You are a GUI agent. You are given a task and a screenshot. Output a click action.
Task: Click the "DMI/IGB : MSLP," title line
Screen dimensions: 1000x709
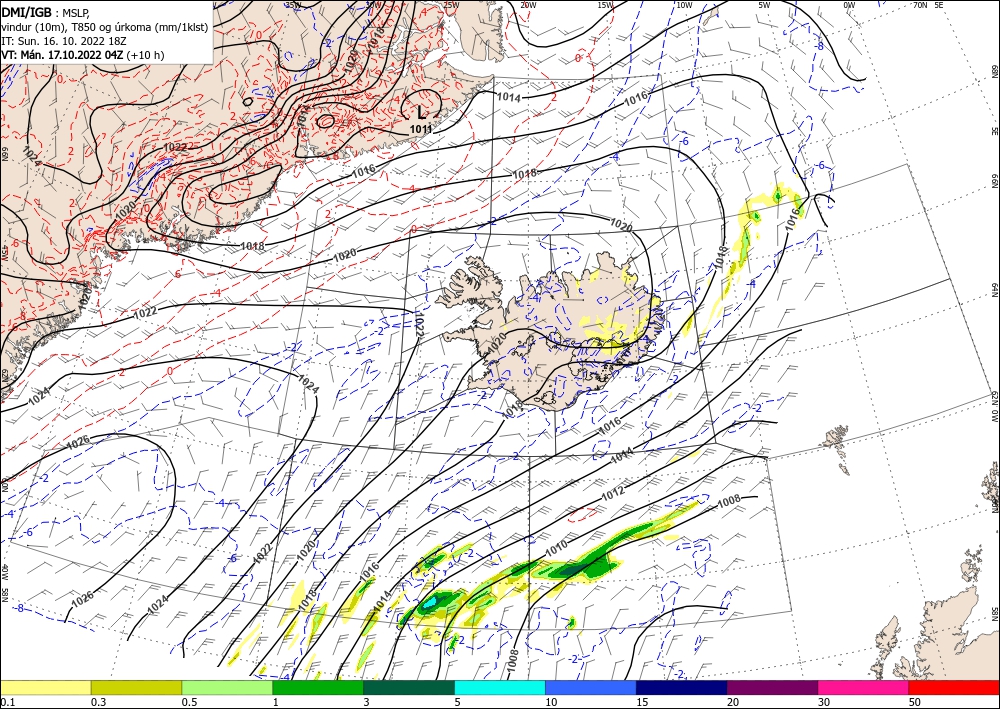pos(46,13)
